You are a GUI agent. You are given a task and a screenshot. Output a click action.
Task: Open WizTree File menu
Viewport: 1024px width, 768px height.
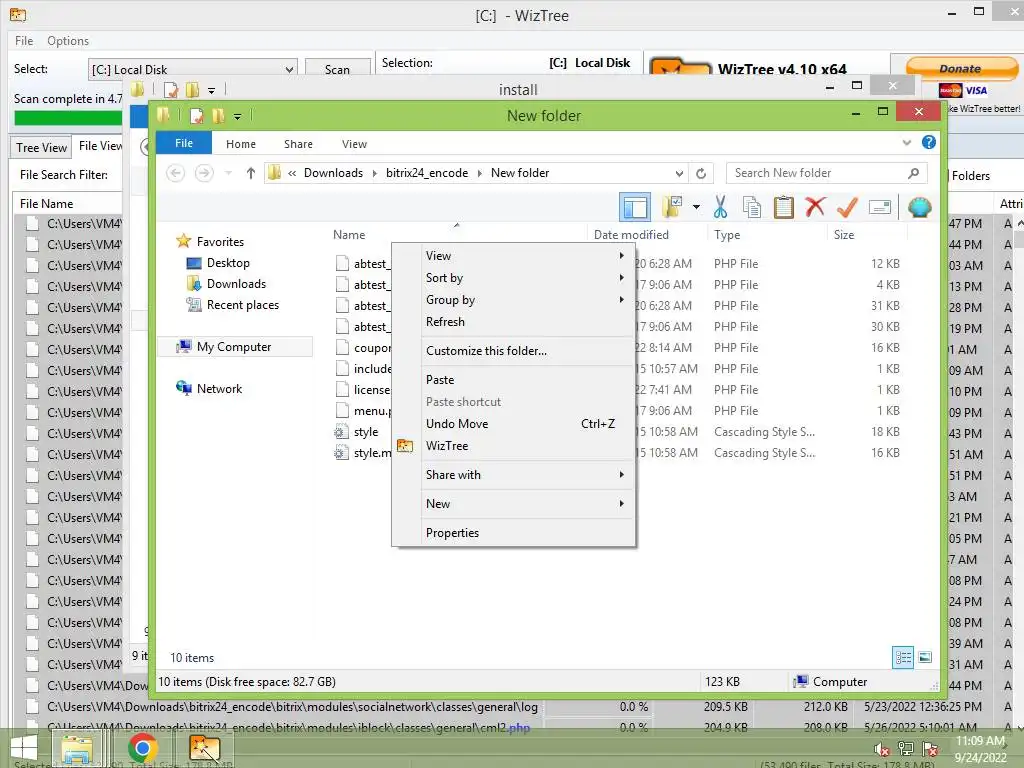tap(24, 40)
